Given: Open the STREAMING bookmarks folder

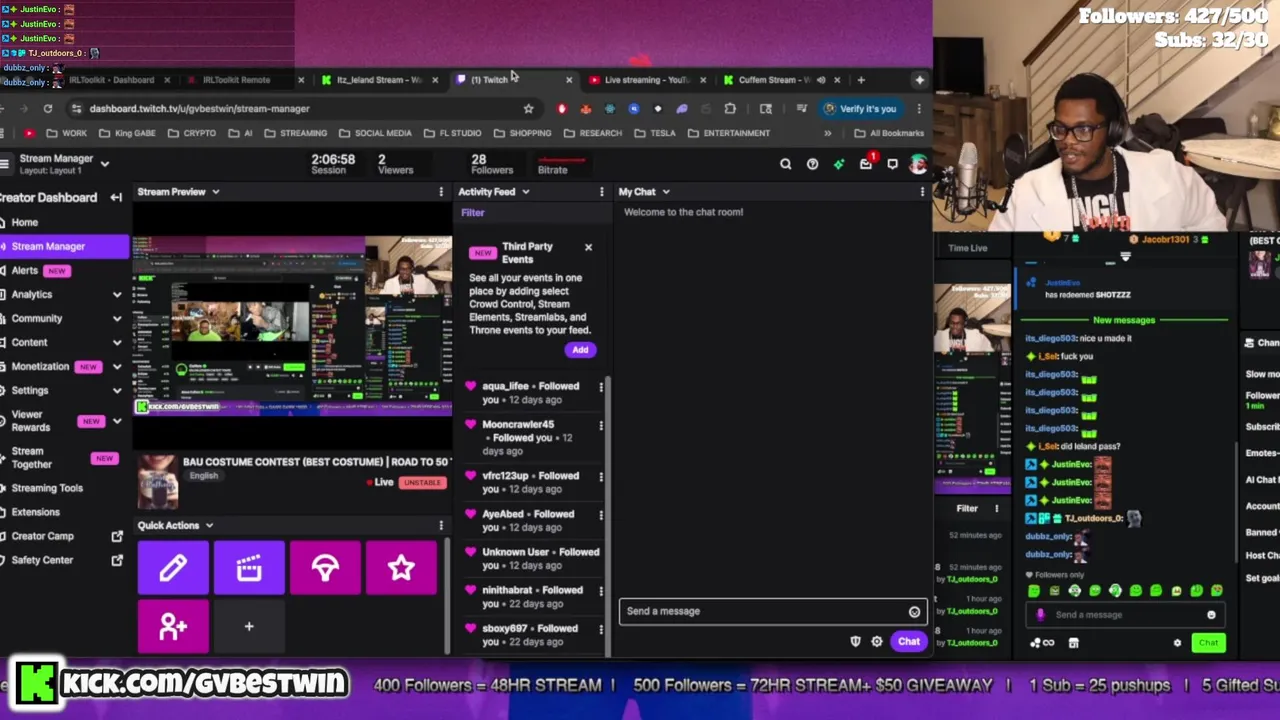Looking at the screenshot, I should (296, 133).
